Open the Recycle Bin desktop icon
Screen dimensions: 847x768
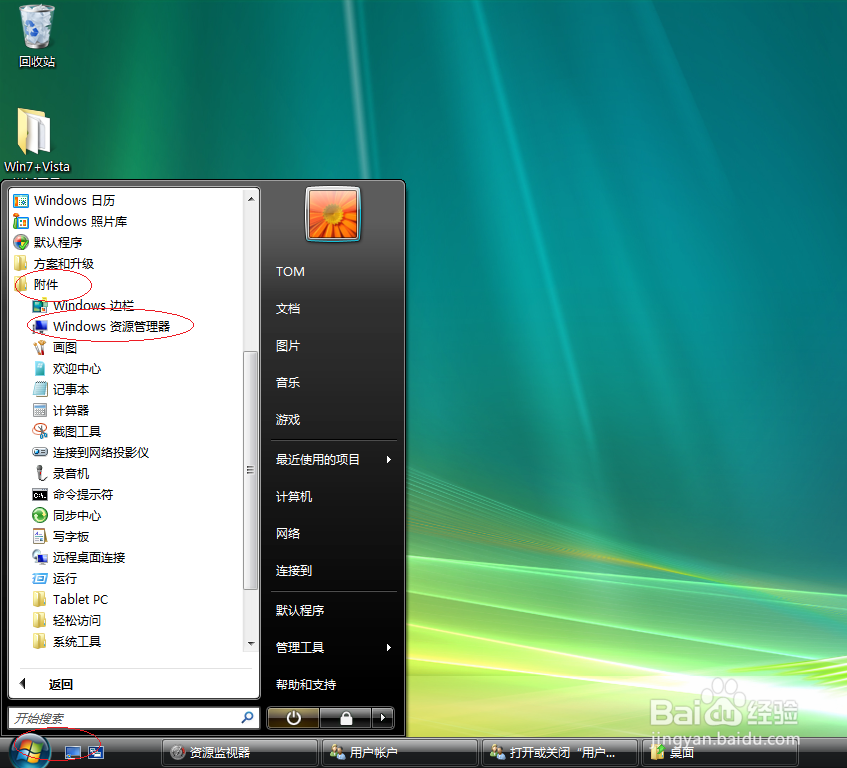[37, 37]
